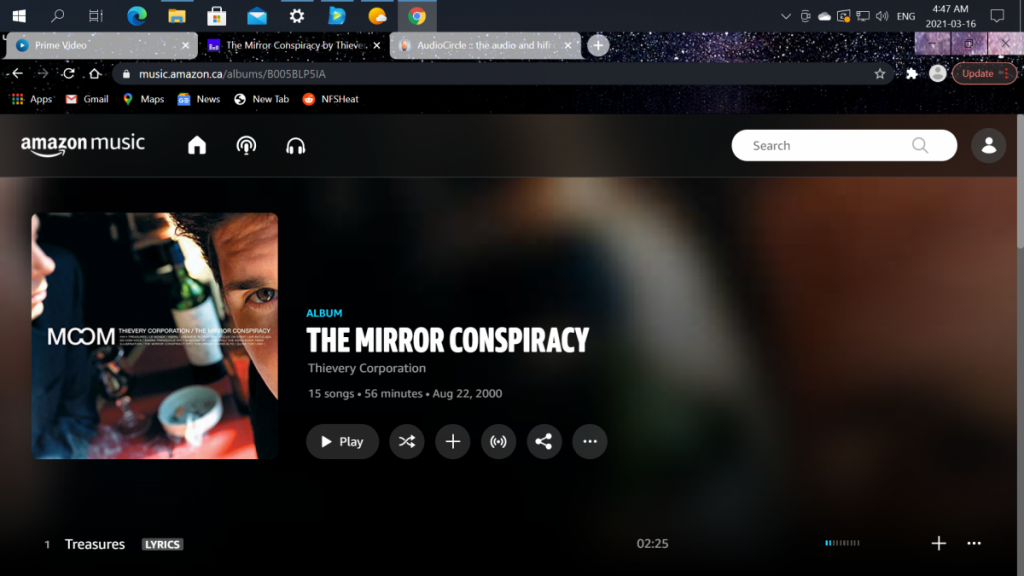
Task: Open File Explorer from taskbar
Action: point(176,16)
